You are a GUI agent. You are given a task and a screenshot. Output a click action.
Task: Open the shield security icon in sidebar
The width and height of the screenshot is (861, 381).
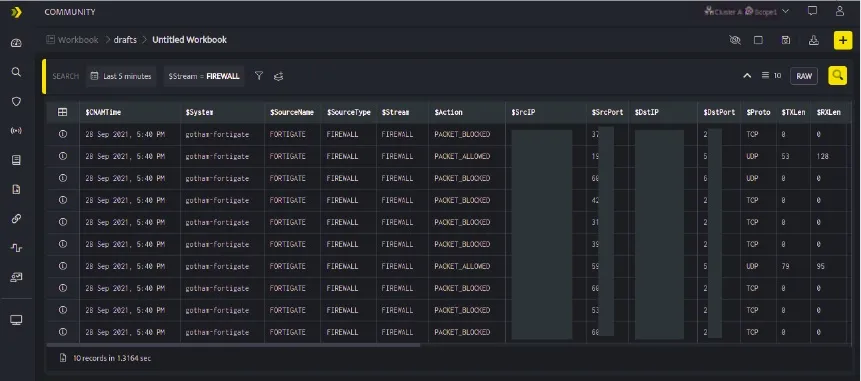[16, 102]
